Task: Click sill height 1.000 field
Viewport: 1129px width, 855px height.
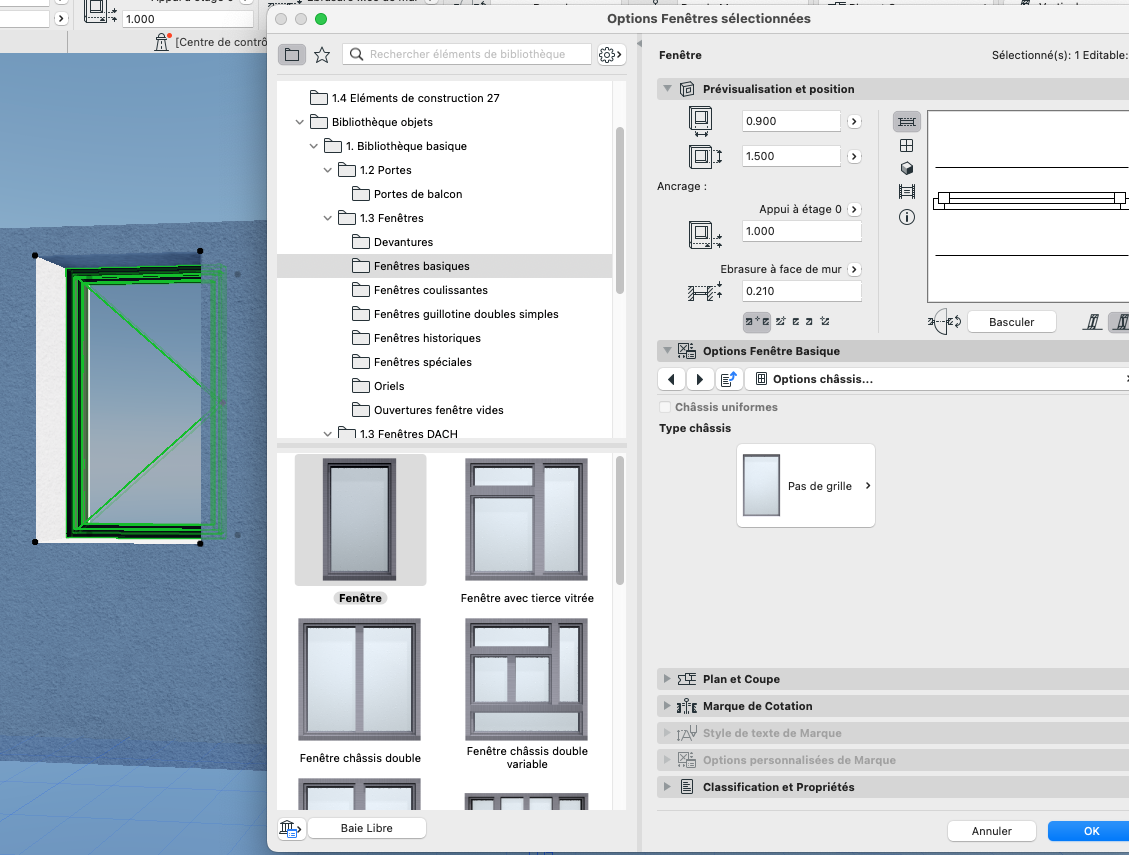Action: 801,231
